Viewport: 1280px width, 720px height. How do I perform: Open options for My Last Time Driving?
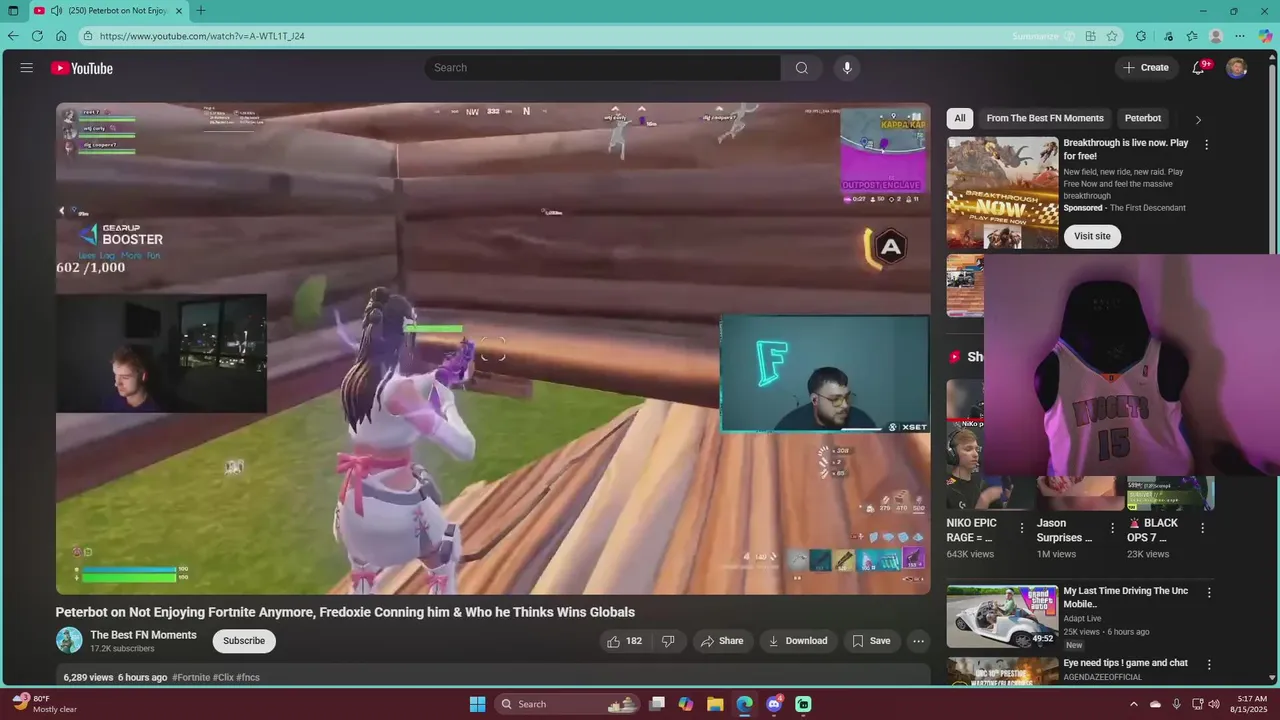pyautogui.click(x=1208, y=592)
